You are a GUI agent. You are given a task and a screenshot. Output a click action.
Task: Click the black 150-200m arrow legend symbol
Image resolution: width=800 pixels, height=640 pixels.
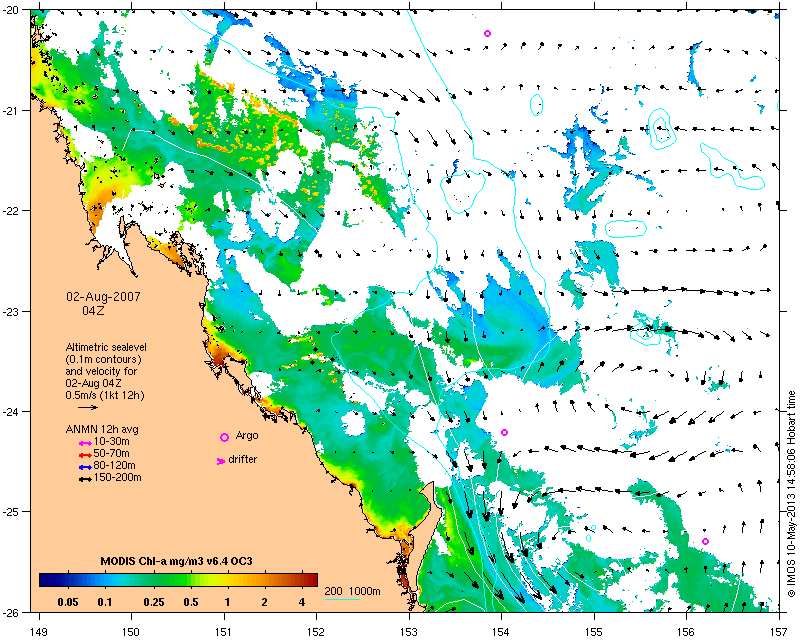click(x=85, y=479)
